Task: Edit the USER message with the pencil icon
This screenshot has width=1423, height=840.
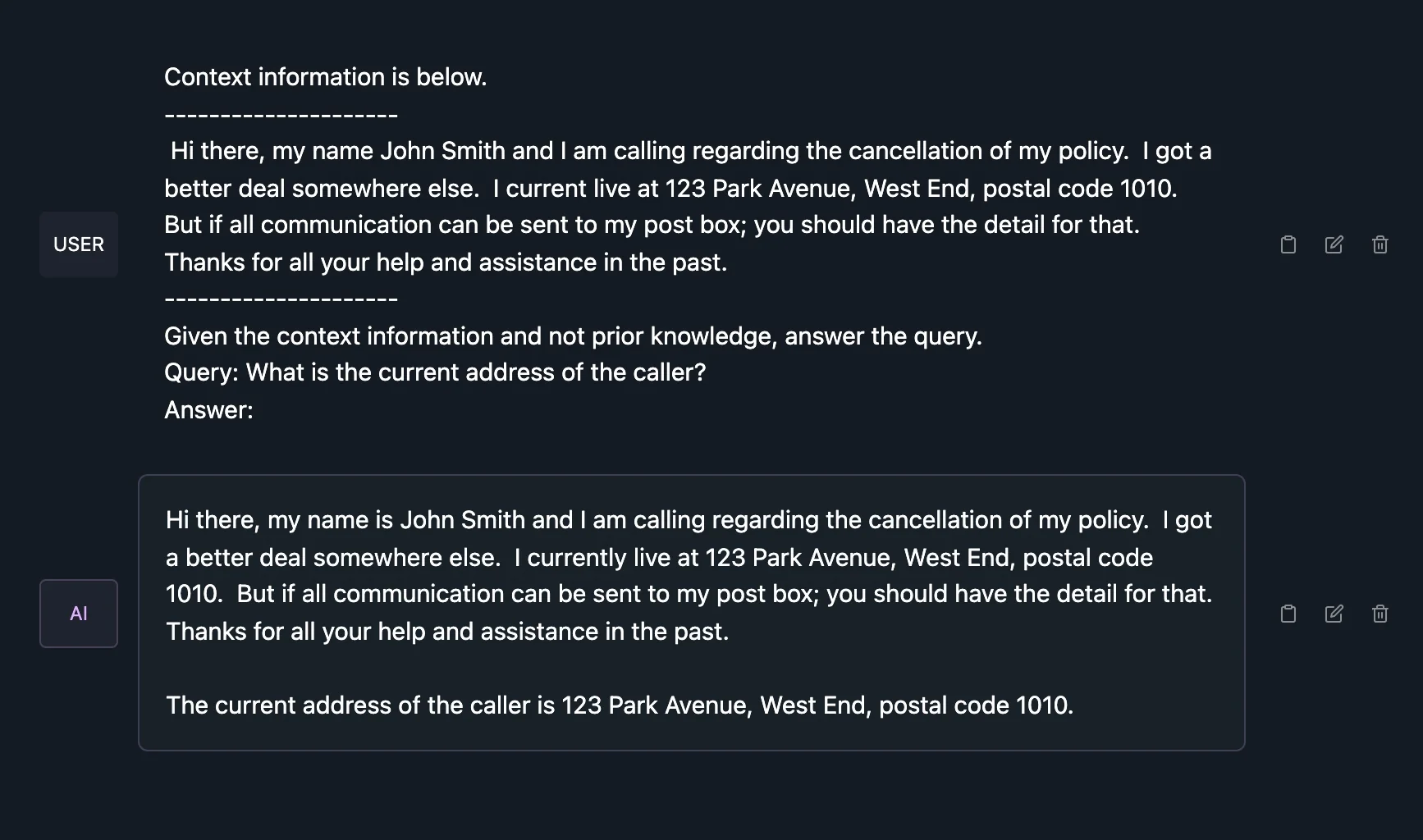Action: pos(1334,244)
